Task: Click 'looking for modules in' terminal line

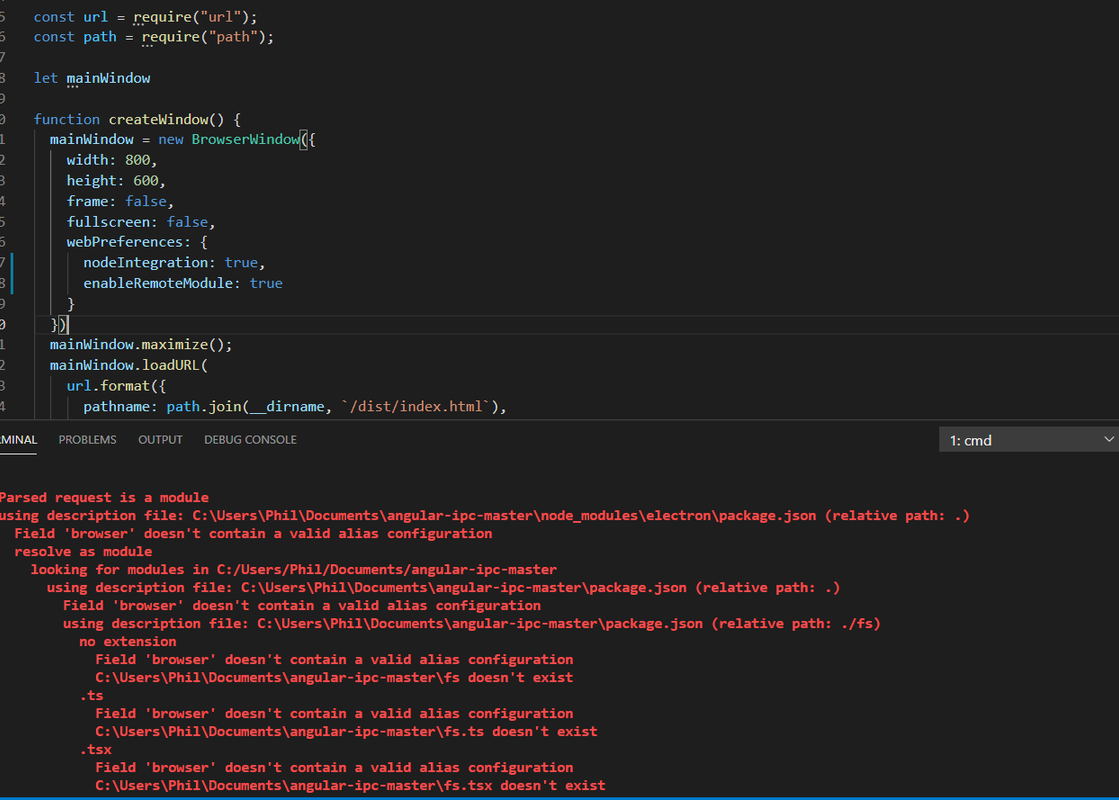Action: [293, 569]
